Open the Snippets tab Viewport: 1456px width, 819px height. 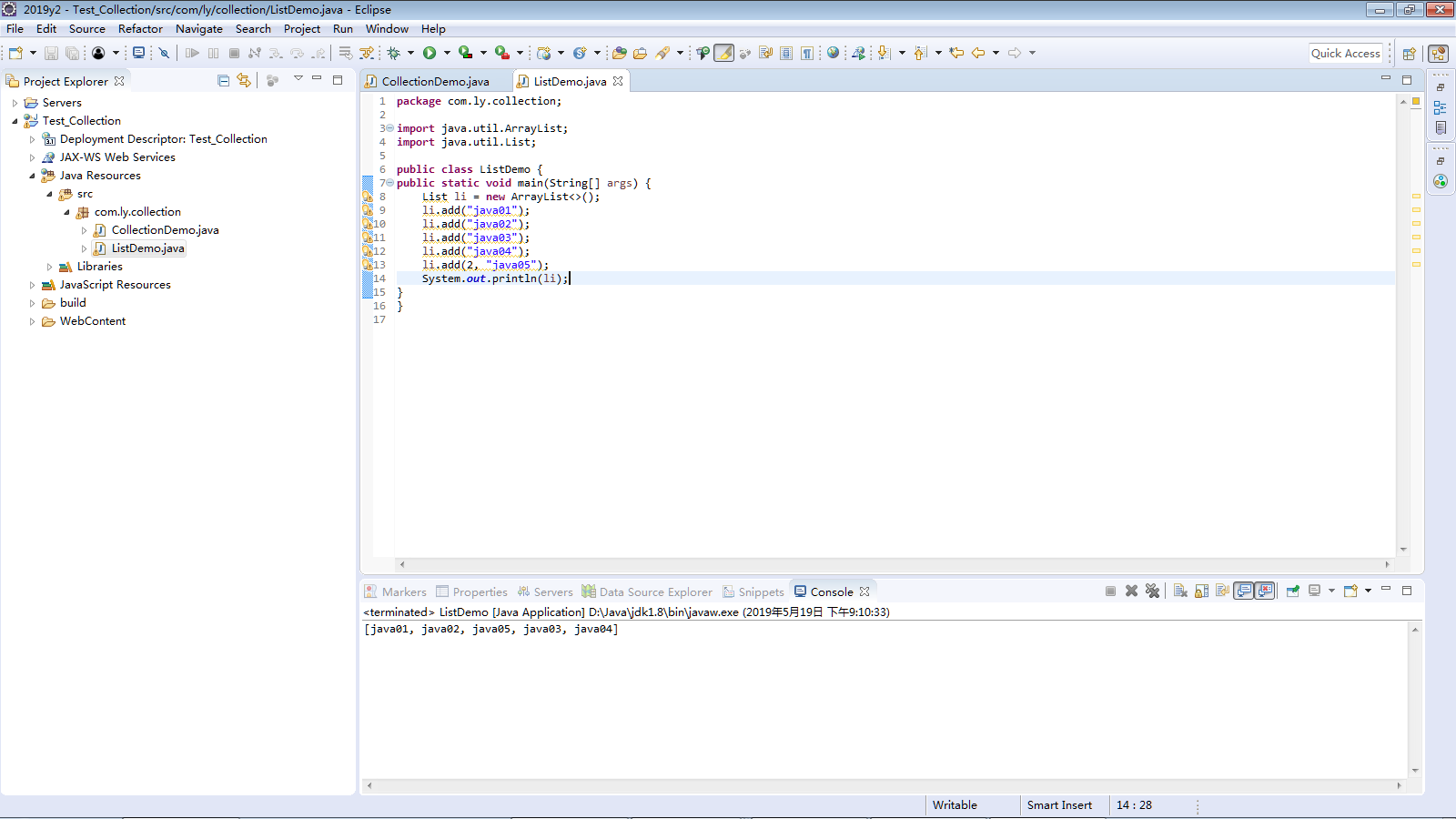click(753, 591)
